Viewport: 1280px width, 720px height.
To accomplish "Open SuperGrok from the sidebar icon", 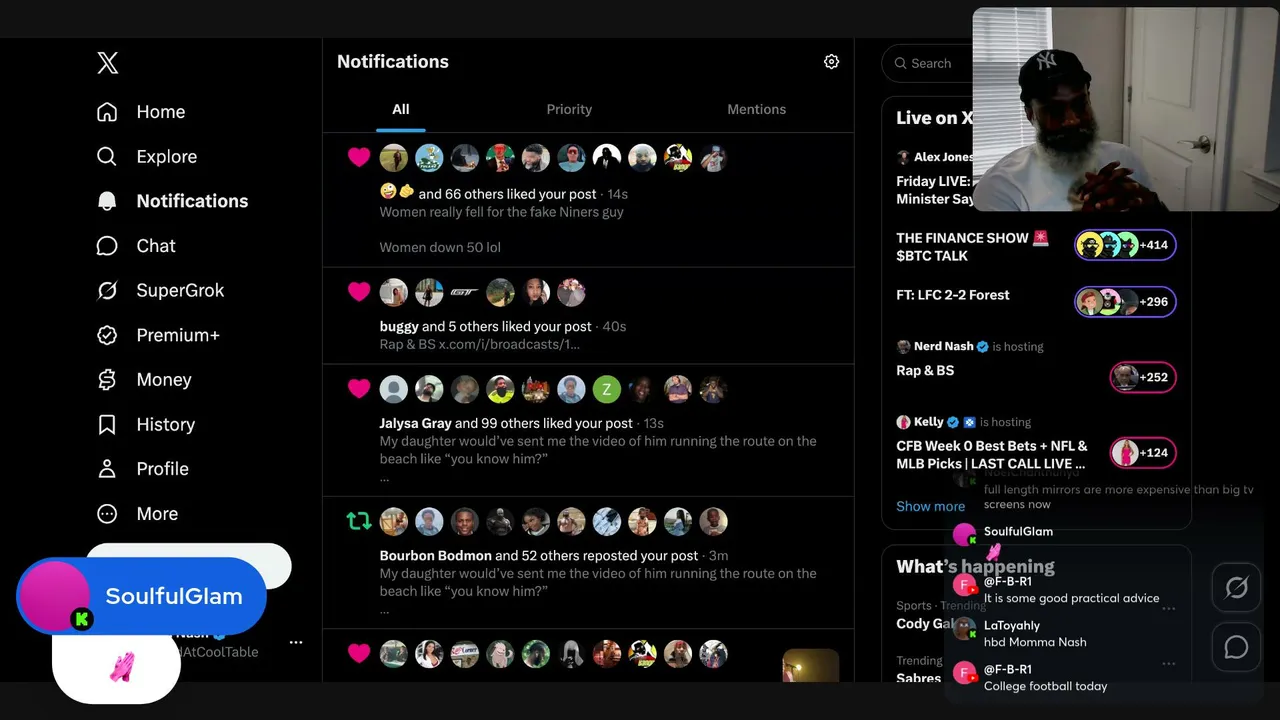I will 107,290.
